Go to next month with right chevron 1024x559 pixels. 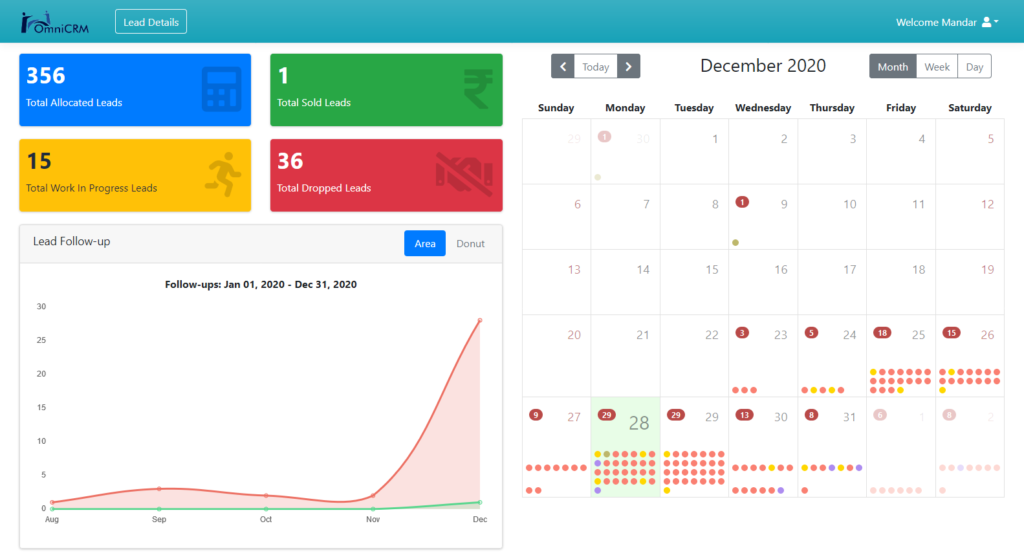(x=628, y=67)
